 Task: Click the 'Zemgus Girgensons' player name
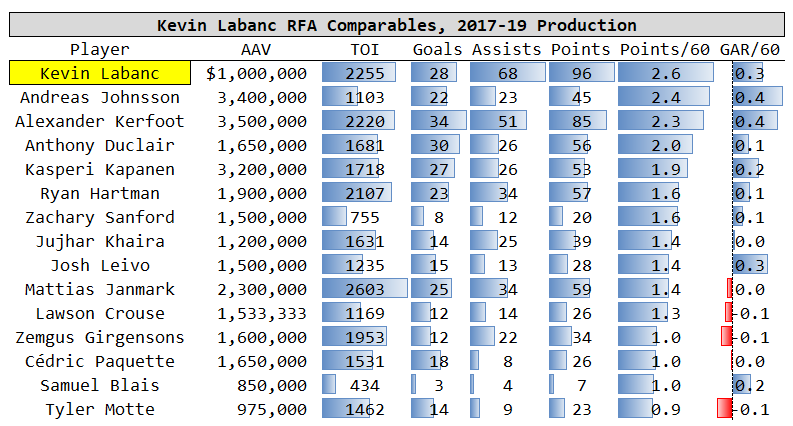click(x=100, y=337)
